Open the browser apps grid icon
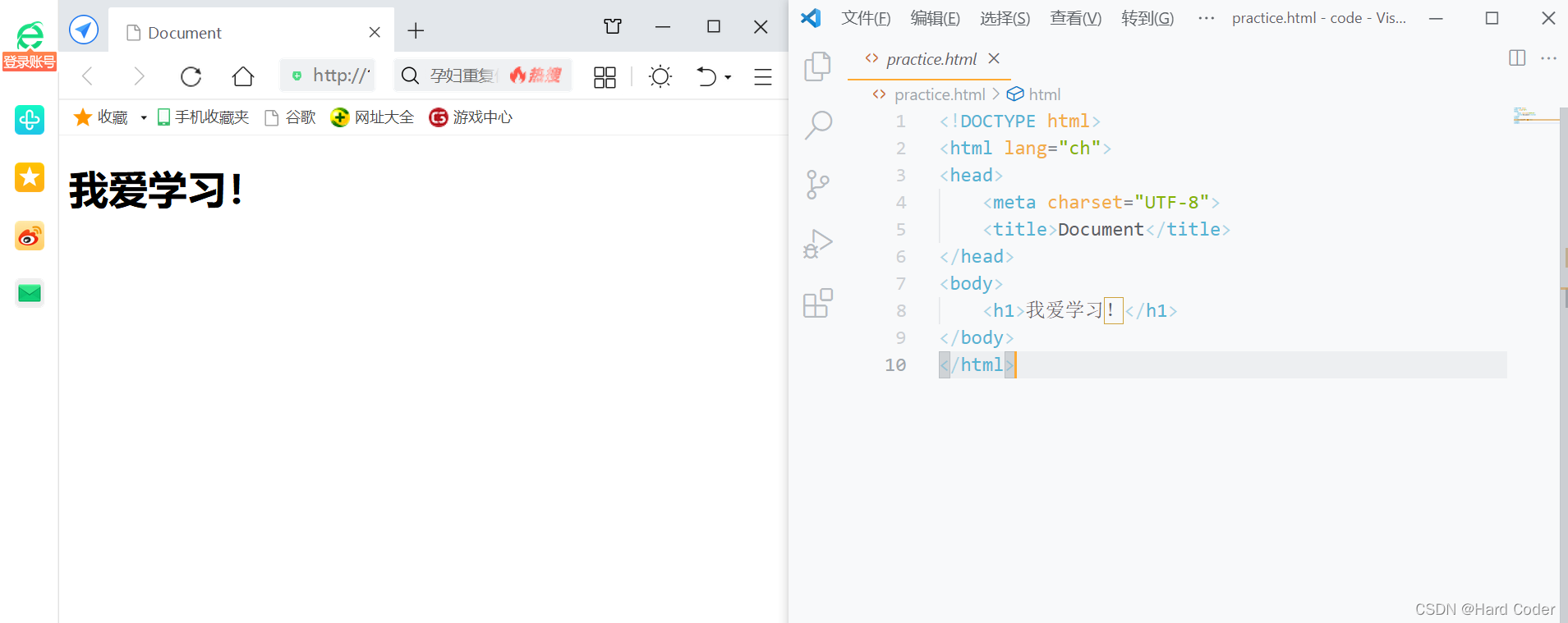Viewport: 1568px width, 623px height. click(605, 77)
